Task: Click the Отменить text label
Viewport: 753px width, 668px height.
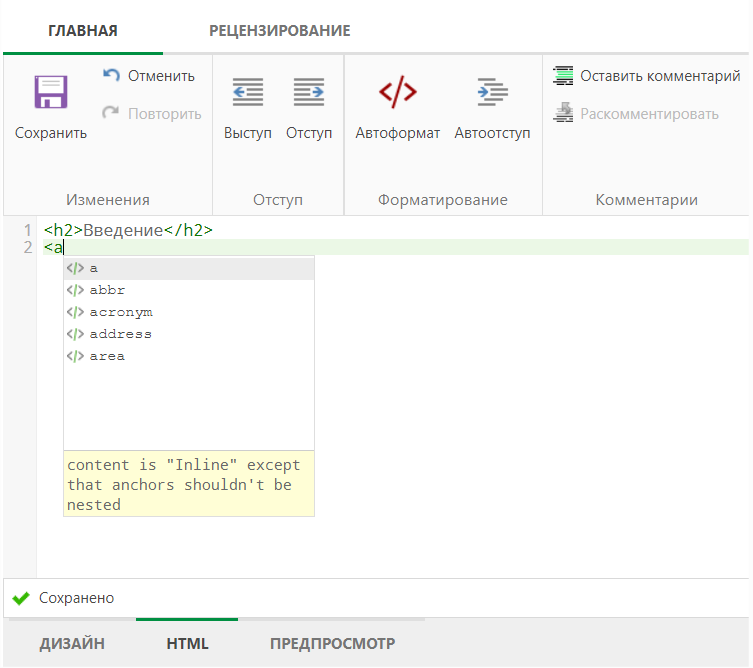Action: pyautogui.click(x=161, y=76)
